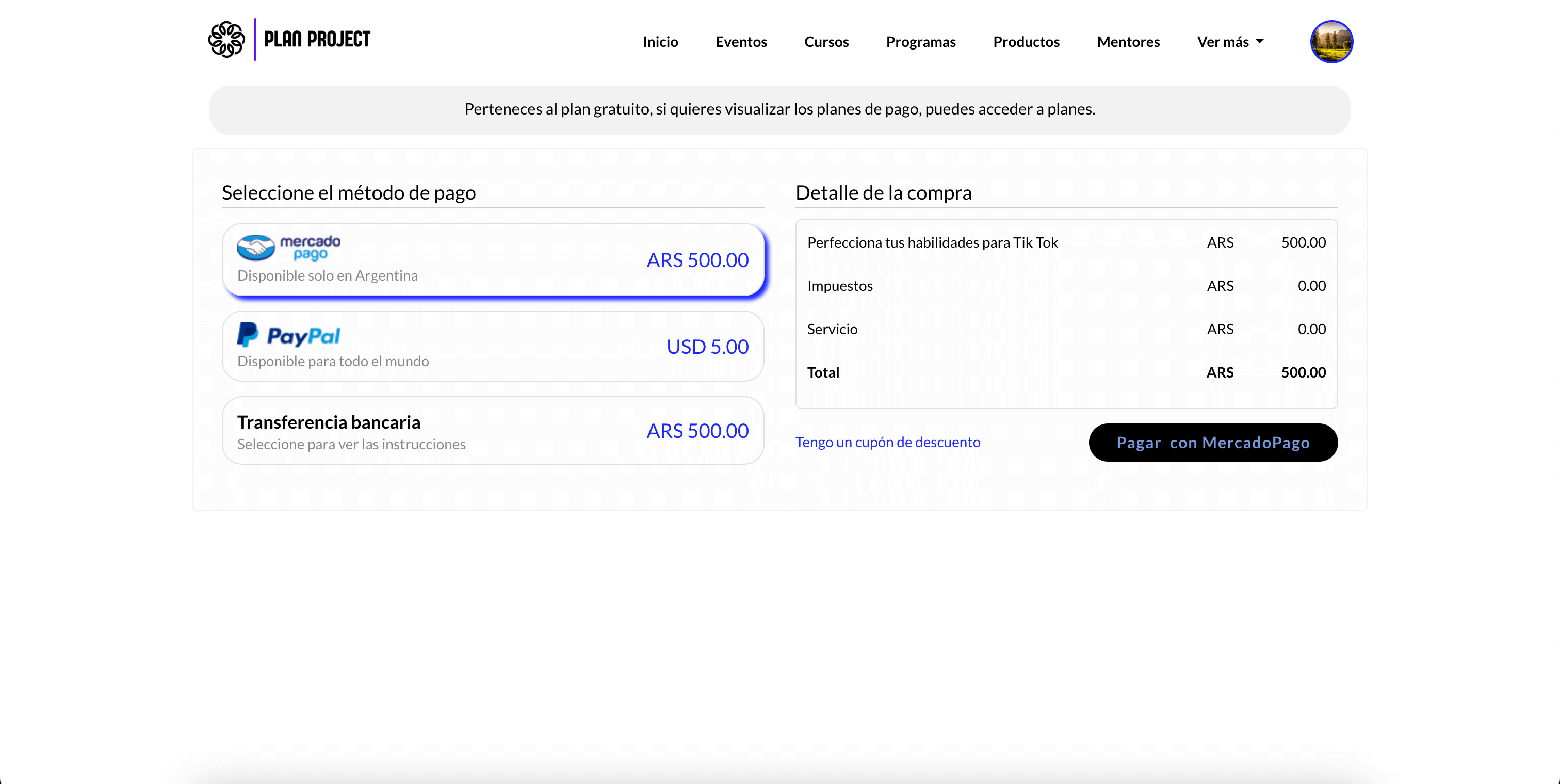Navigate to Cursos section
The height and width of the screenshot is (784, 1560).
point(826,42)
